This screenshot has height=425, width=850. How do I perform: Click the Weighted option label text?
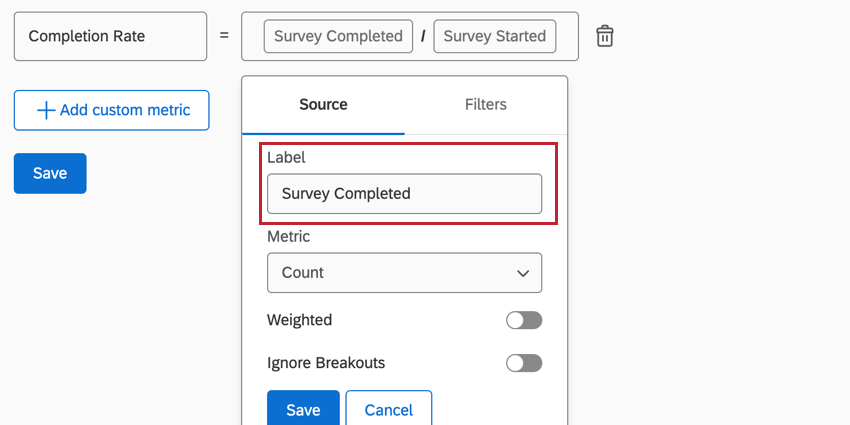(x=299, y=320)
